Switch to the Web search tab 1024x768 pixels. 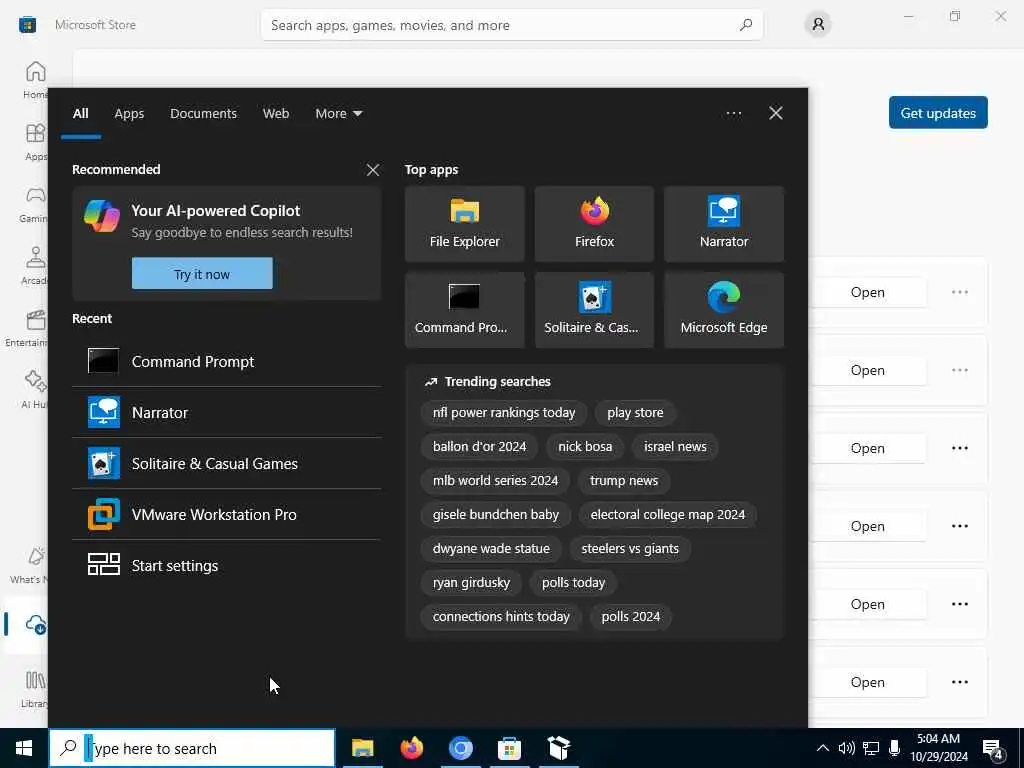[276, 113]
